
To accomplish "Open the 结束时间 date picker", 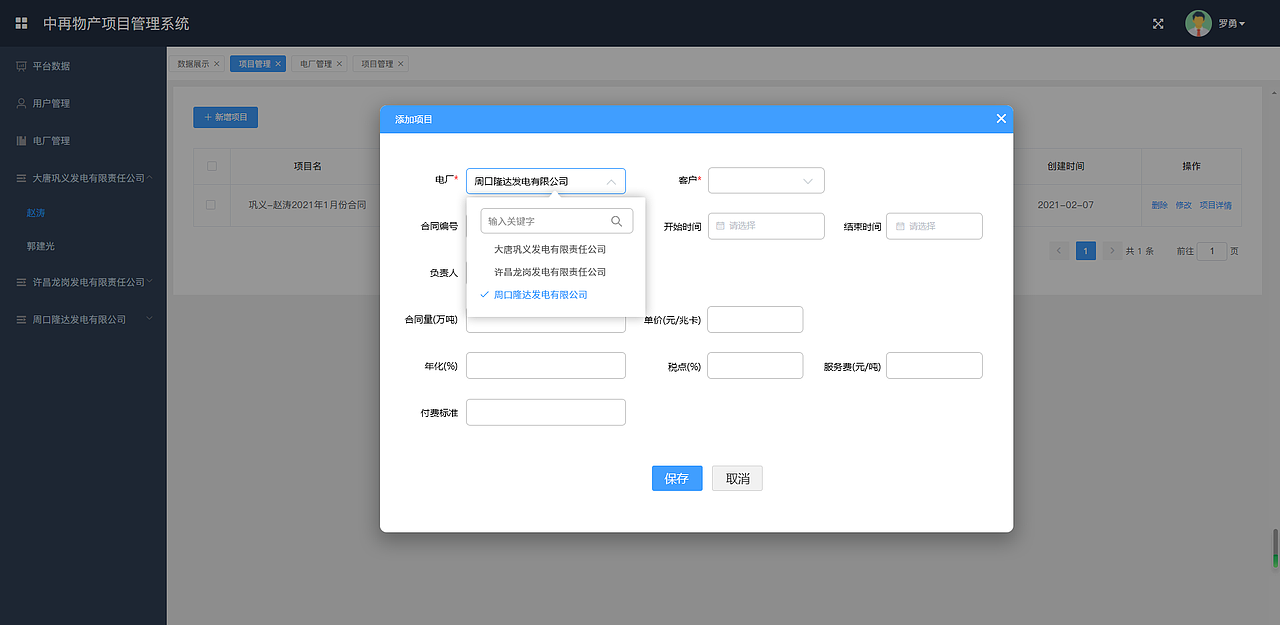I will tap(934, 226).
